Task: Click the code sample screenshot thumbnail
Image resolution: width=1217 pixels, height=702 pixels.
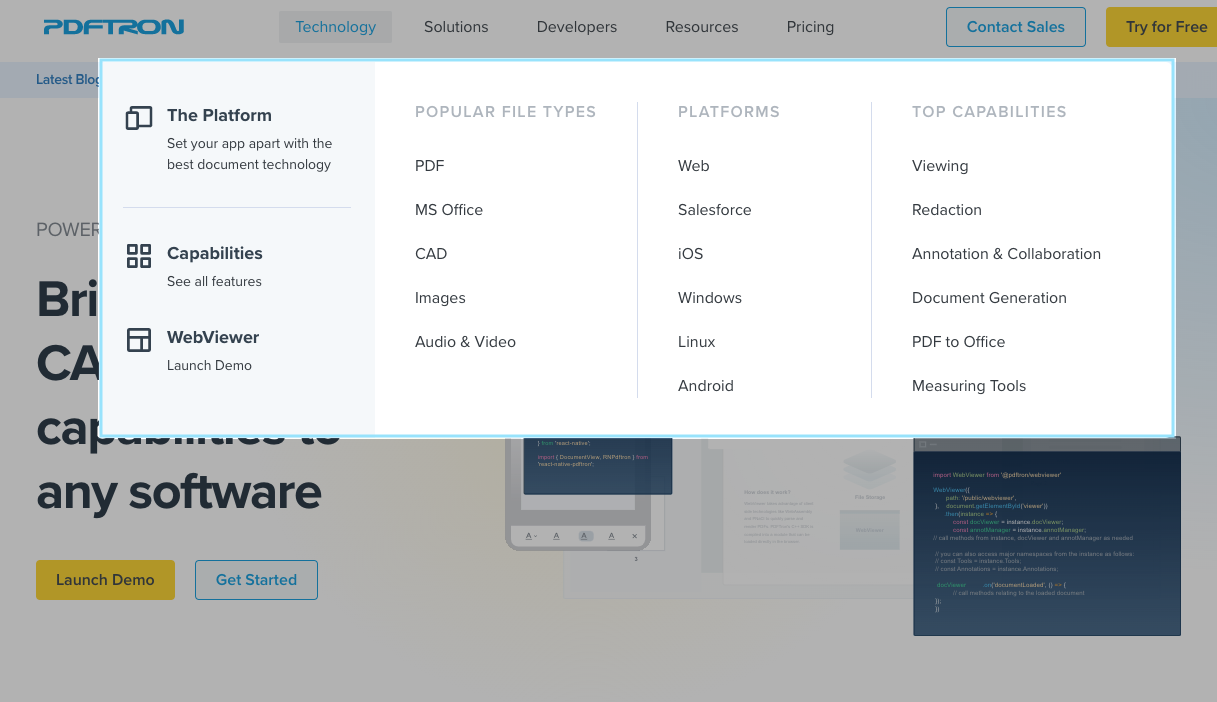Action: pos(1046,540)
